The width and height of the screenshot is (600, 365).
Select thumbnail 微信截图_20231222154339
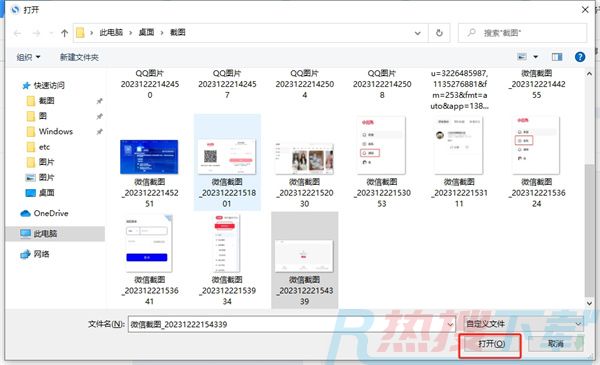point(304,256)
